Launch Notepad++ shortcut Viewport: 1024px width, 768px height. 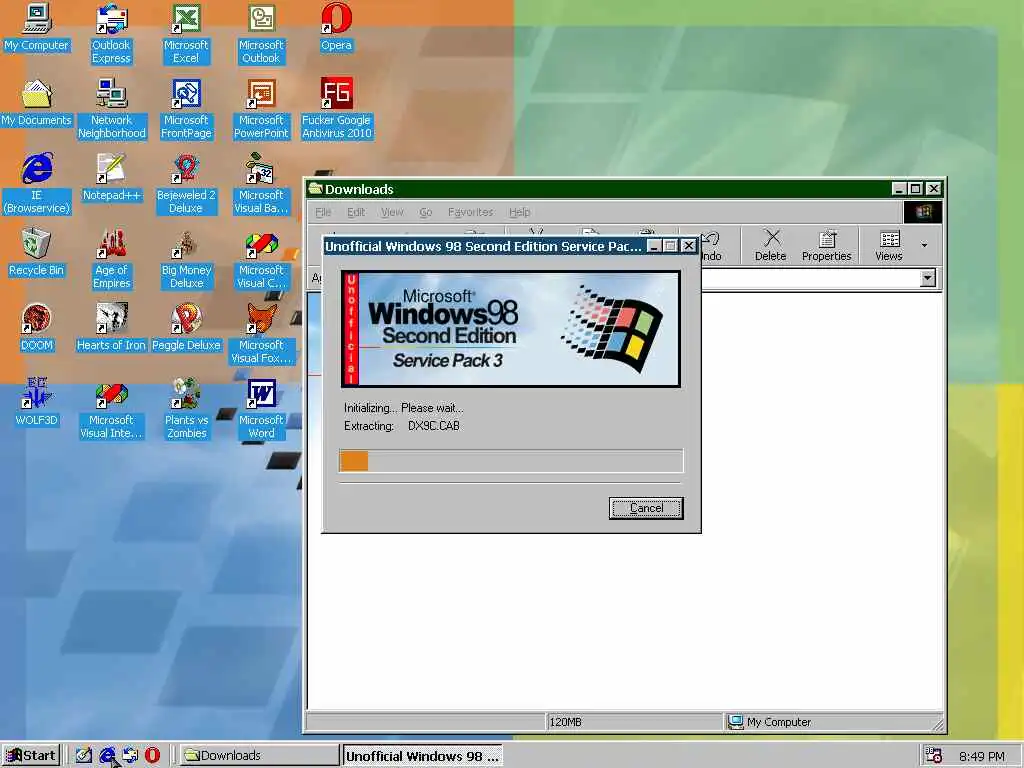pyautogui.click(x=112, y=177)
